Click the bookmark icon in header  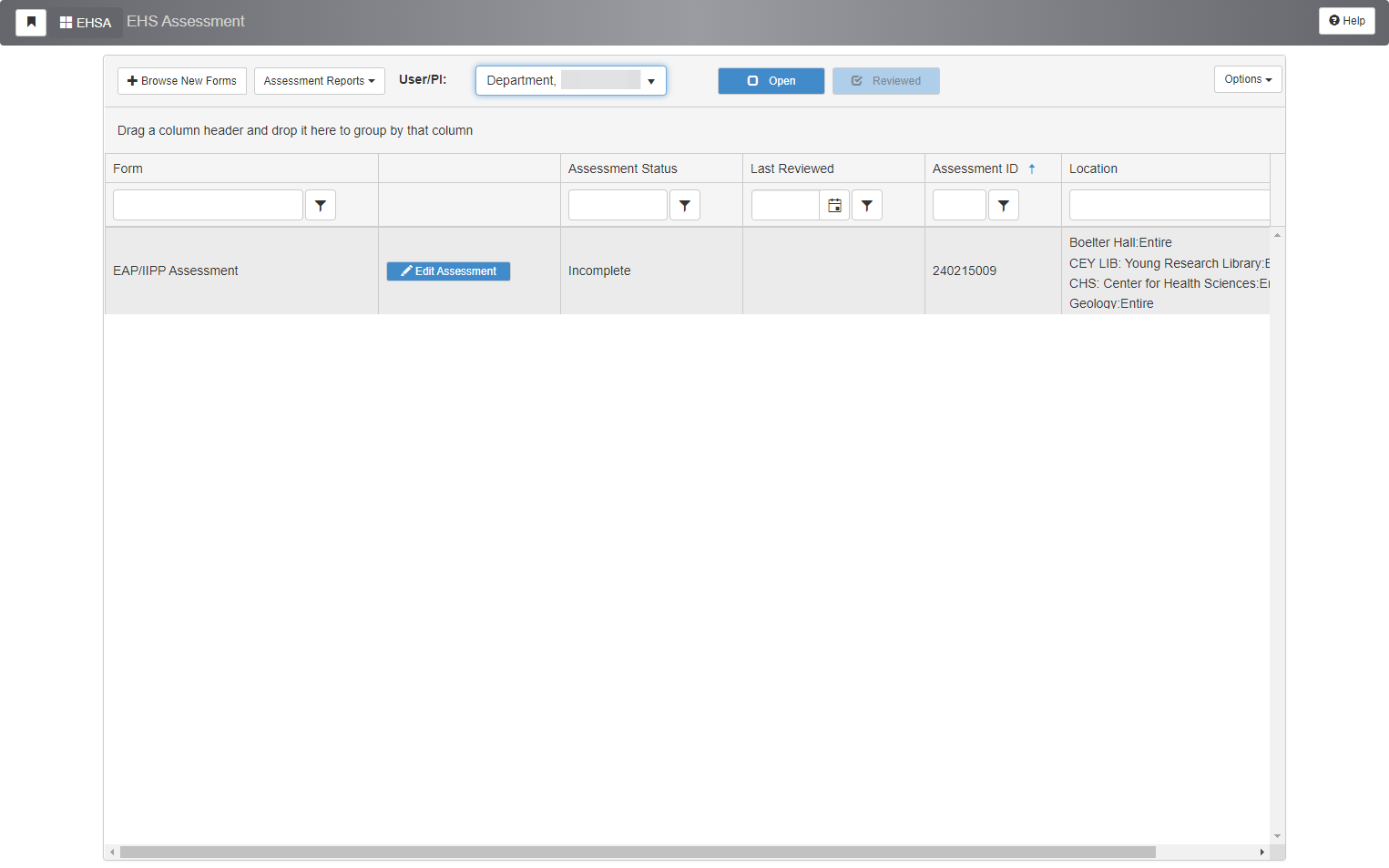[x=31, y=22]
